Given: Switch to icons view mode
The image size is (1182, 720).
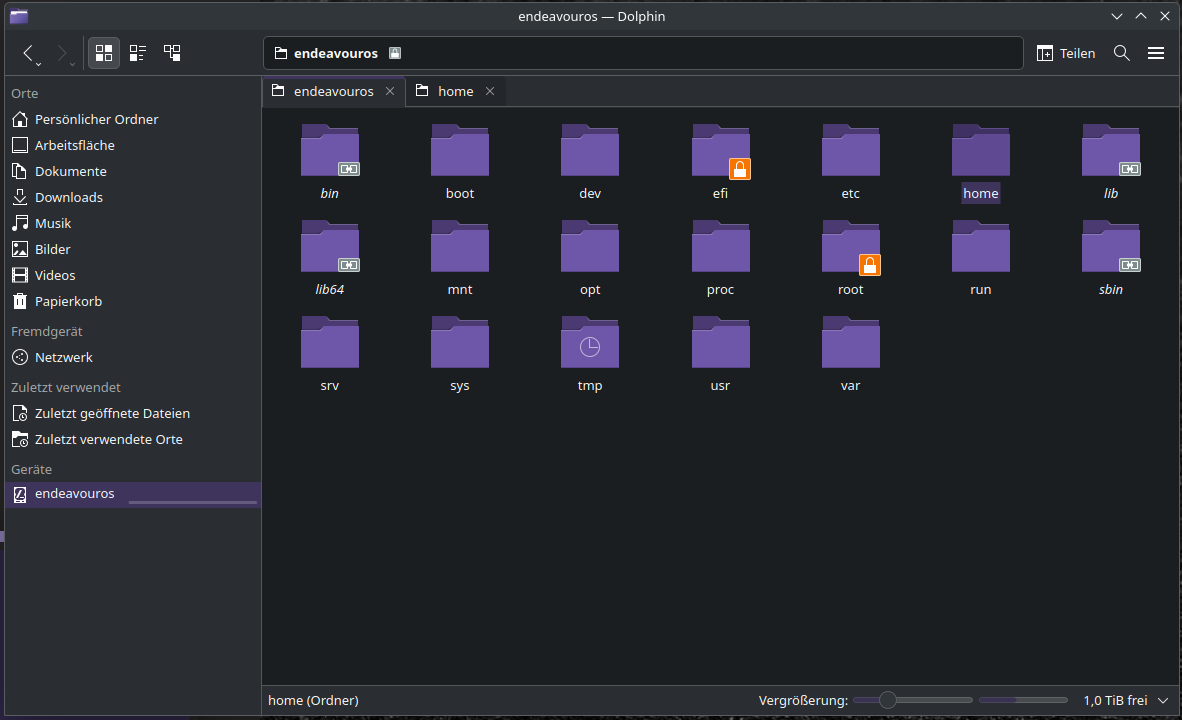Looking at the screenshot, I should pyautogui.click(x=103, y=53).
